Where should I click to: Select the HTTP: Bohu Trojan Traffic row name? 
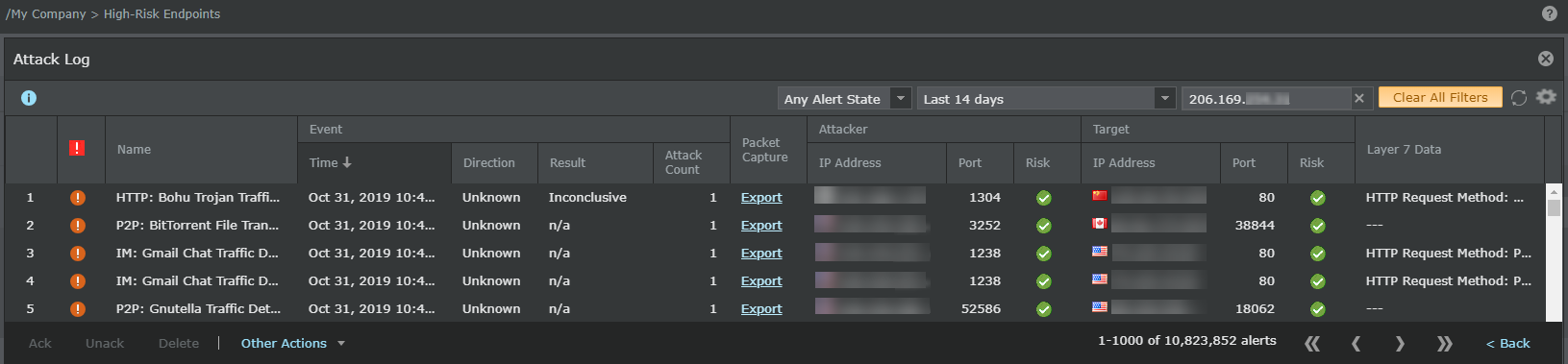point(198,197)
